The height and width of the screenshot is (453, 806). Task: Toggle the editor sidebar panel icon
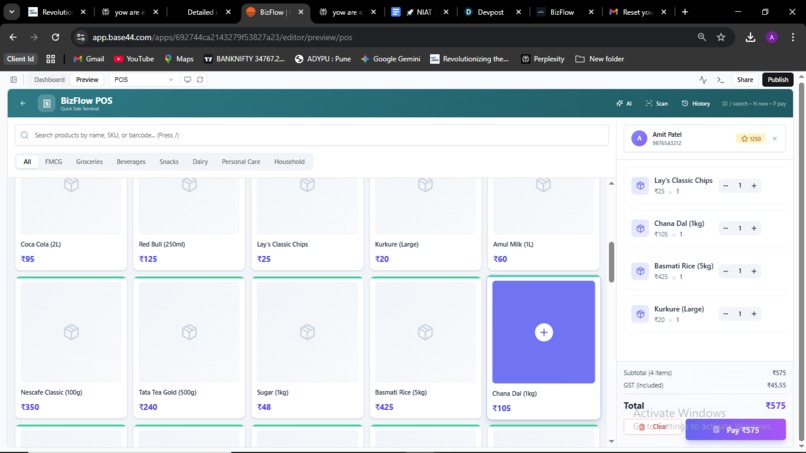tap(13, 80)
